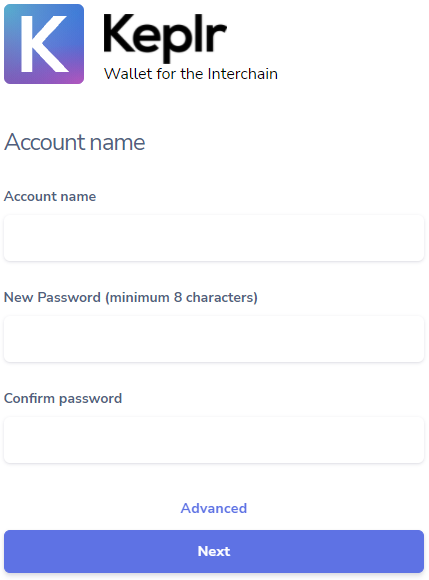This screenshot has height=580, width=429.
Task: Expand the Advanced options
Action: [214, 508]
